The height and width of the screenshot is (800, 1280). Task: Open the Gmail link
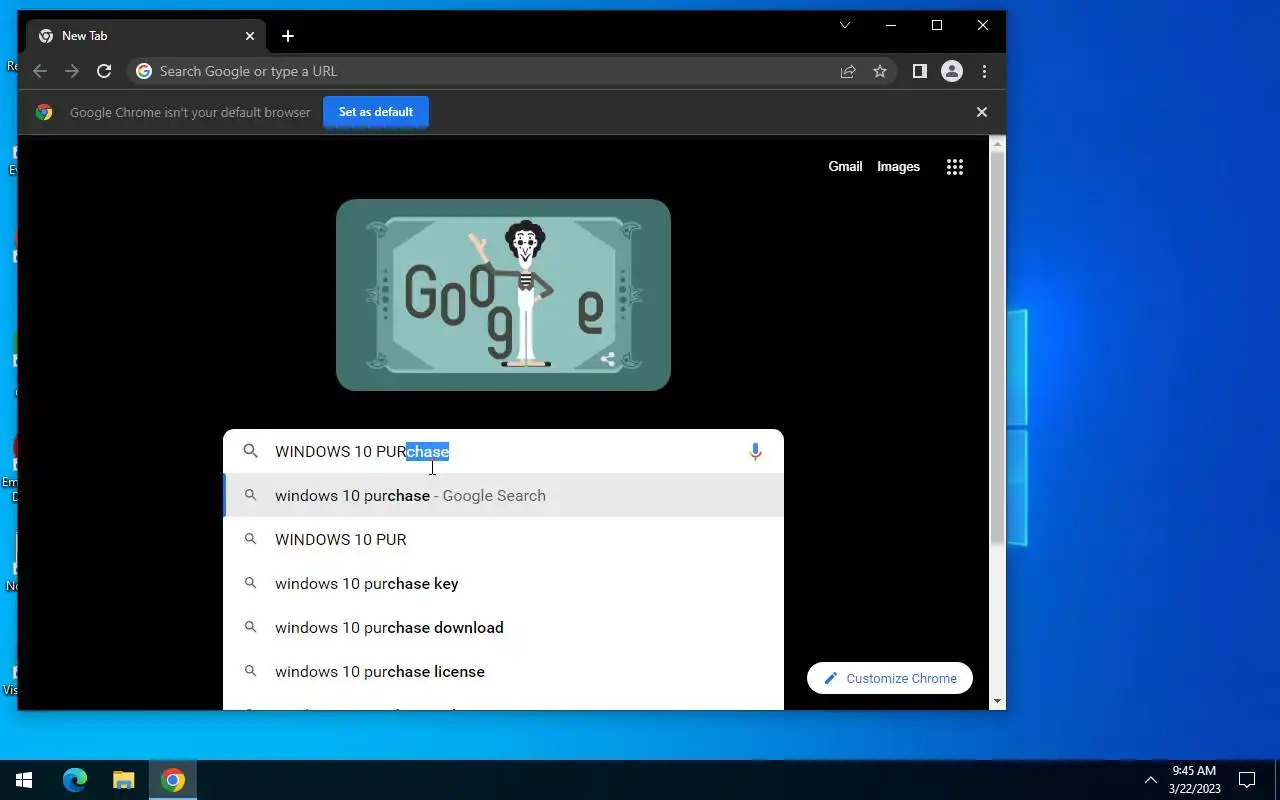tap(845, 167)
